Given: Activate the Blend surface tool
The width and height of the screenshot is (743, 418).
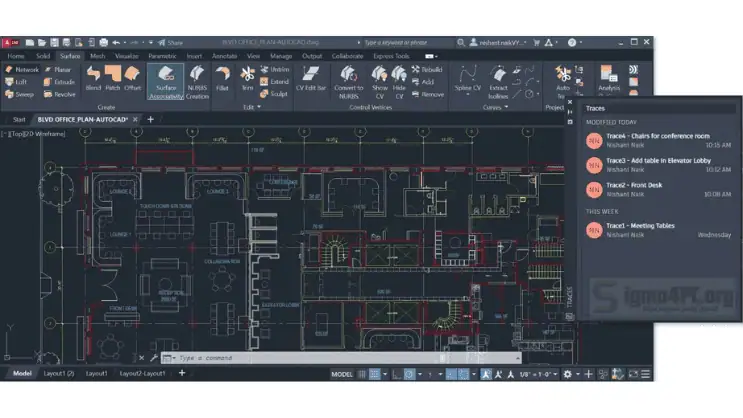Looking at the screenshot, I should [93, 79].
